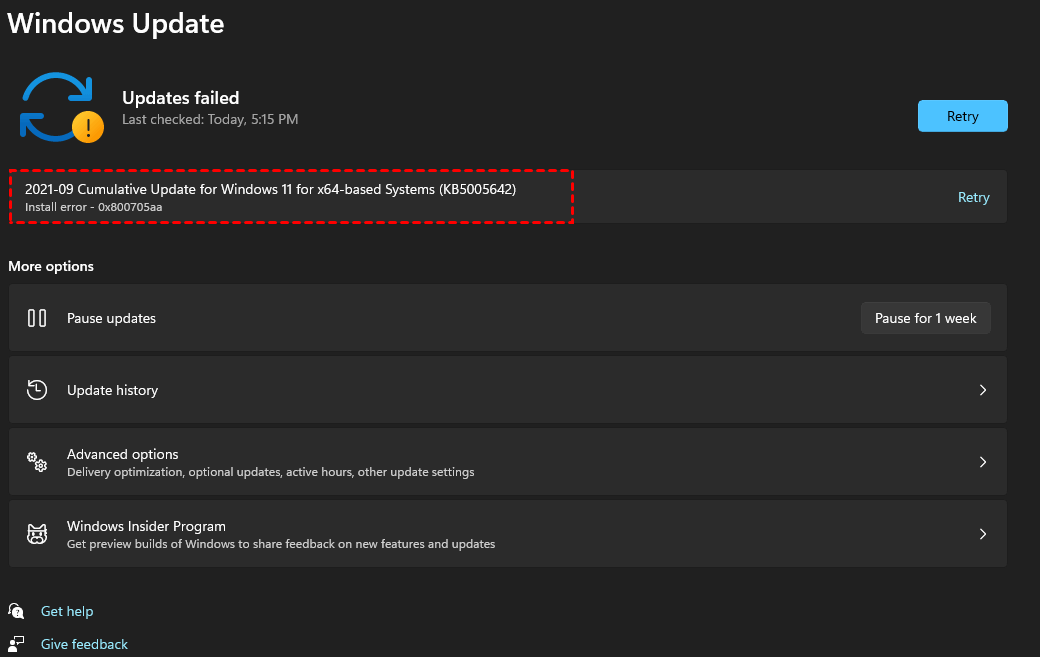Expand Update history with its chevron
Image resolution: width=1040 pixels, height=657 pixels.
982,390
